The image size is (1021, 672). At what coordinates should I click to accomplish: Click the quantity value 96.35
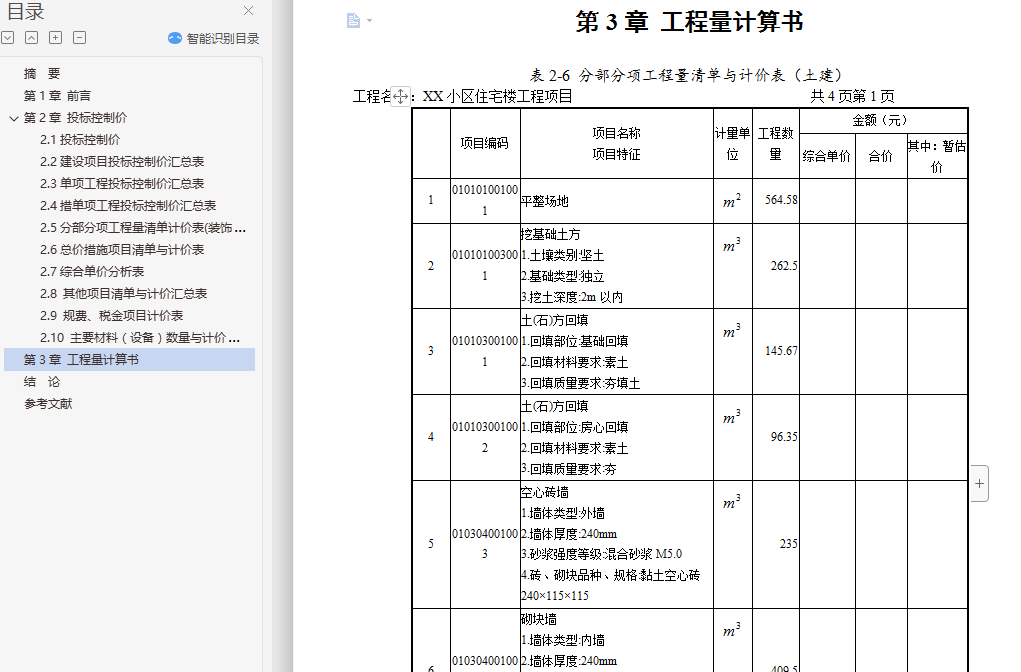784,437
